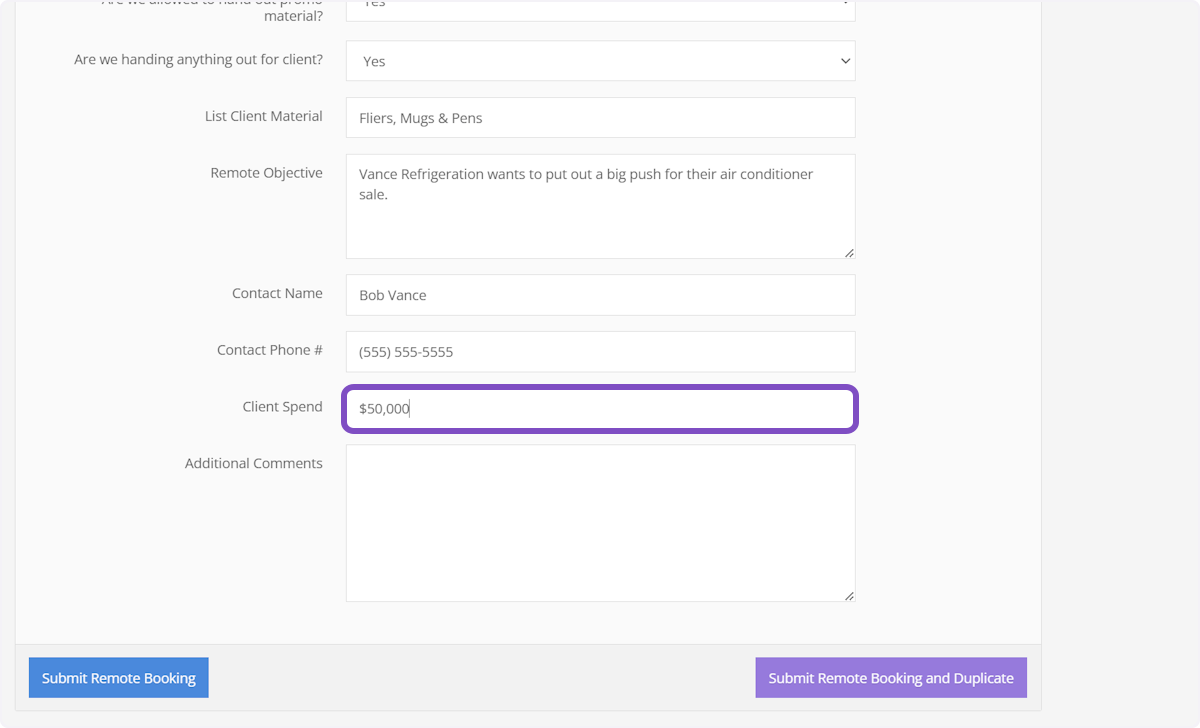Expand the promo material dropdown showing Yes
Viewport: 1200px width, 728px height.
pyautogui.click(x=600, y=8)
